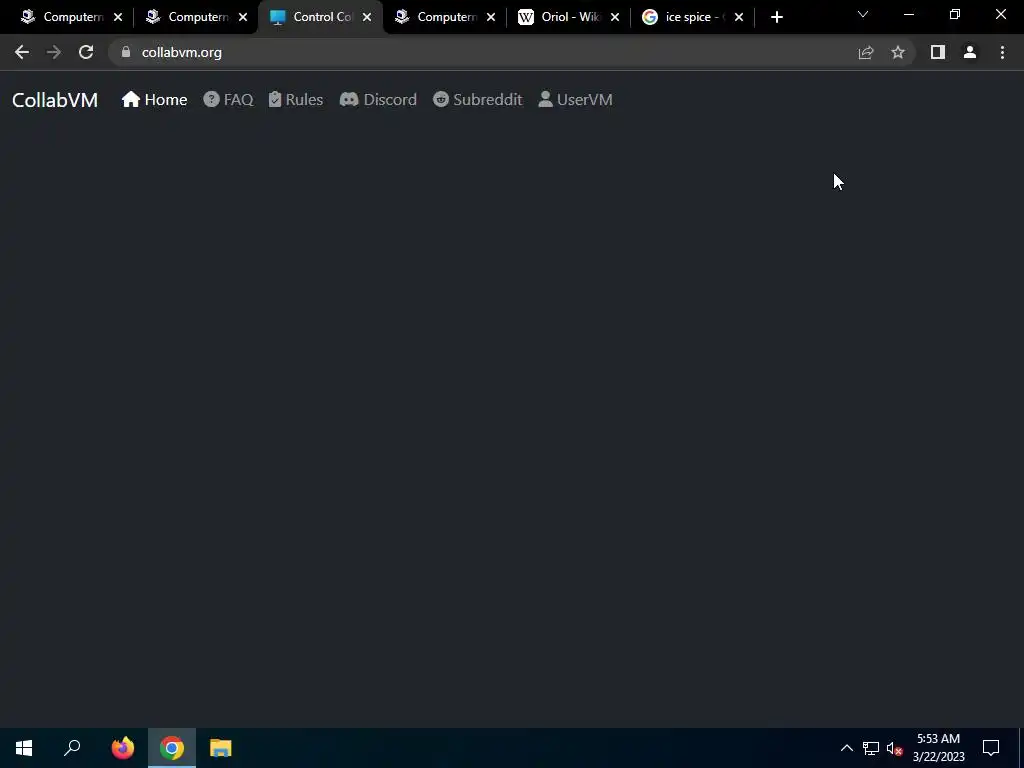Open the Subreddit link
Screen dimensions: 1024x768
478,99
